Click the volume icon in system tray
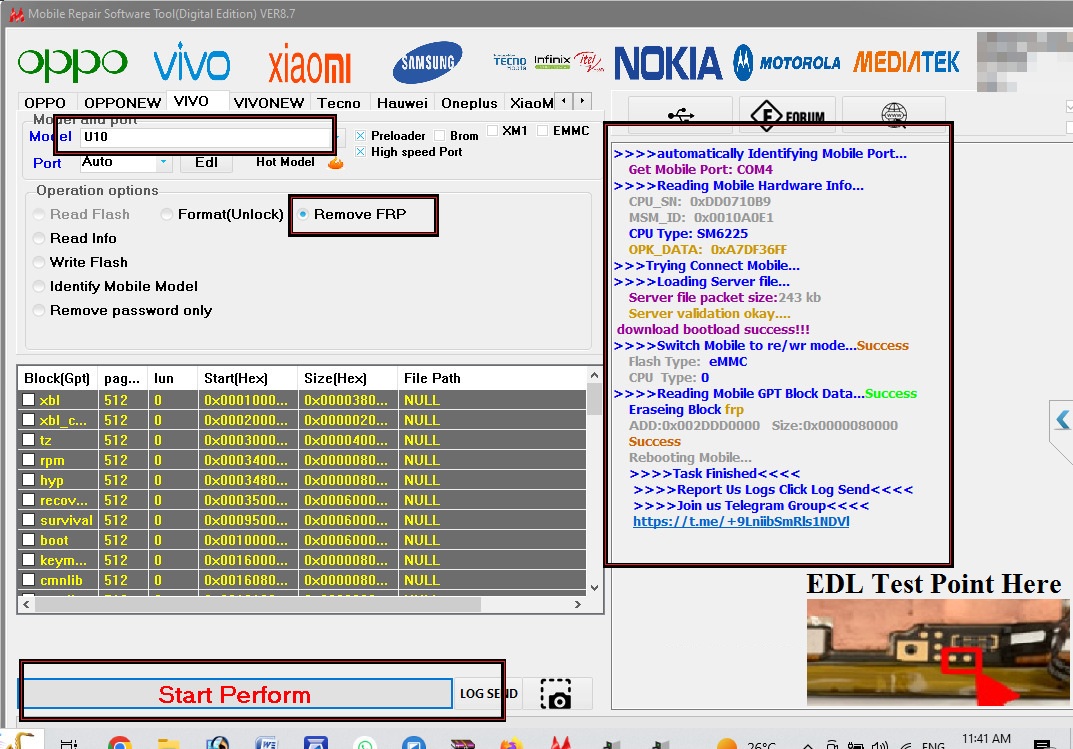 (x=880, y=745)
